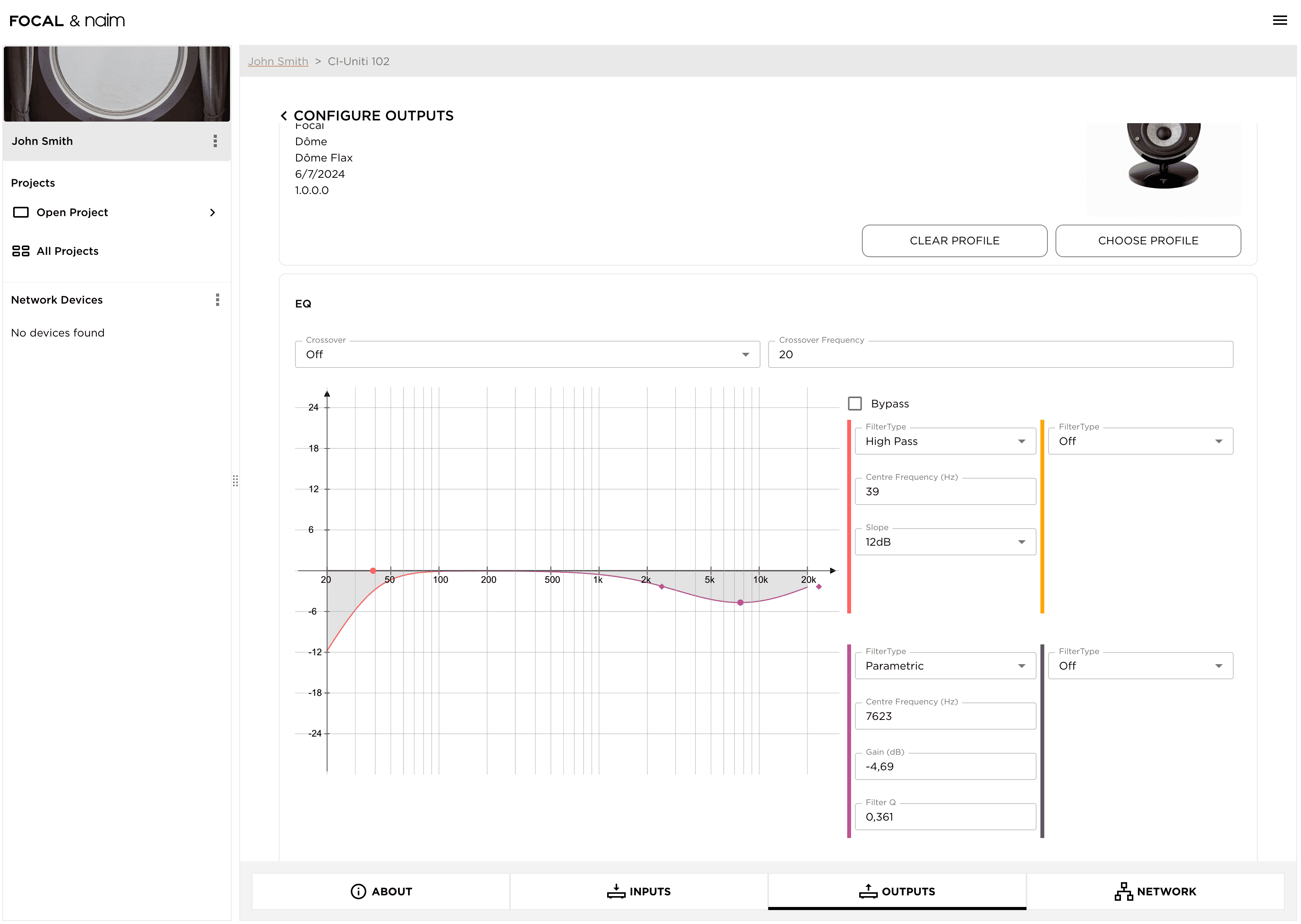Click the red high-pass handle on EQ graph
This screenshot has height=924, width=1301.
coord(372,571)
